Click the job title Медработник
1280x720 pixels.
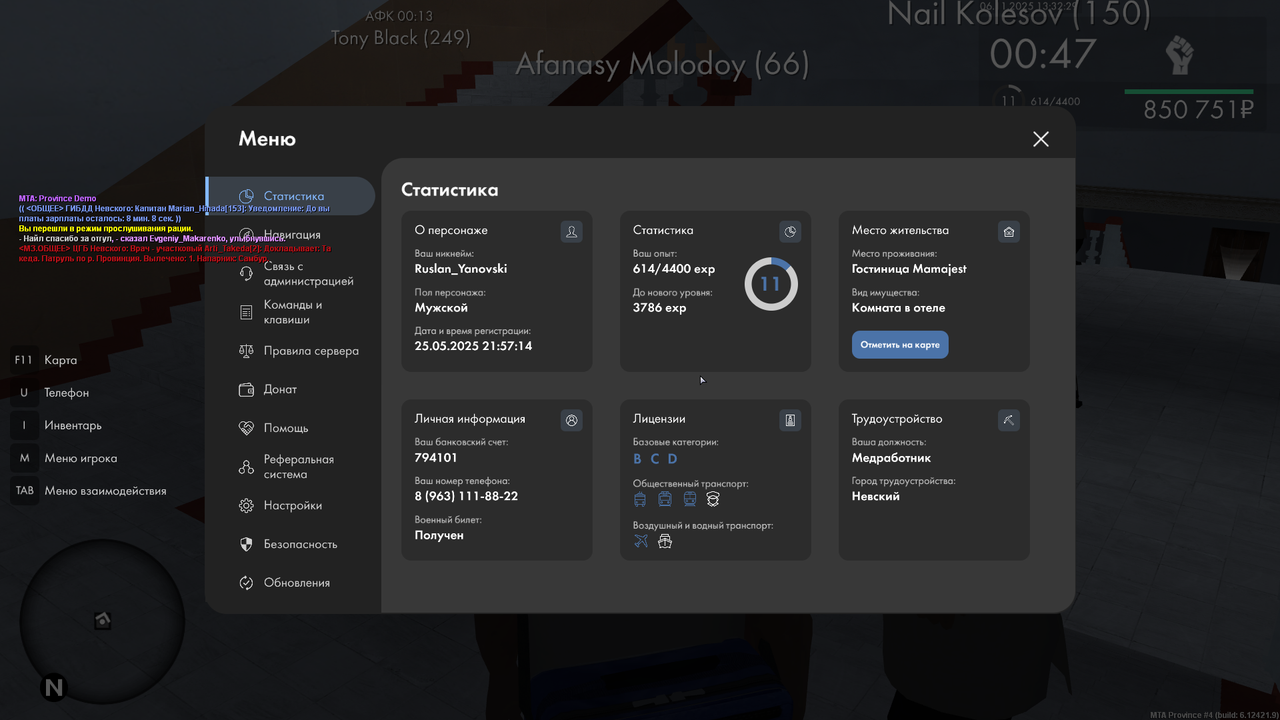[x=891, y=458]
